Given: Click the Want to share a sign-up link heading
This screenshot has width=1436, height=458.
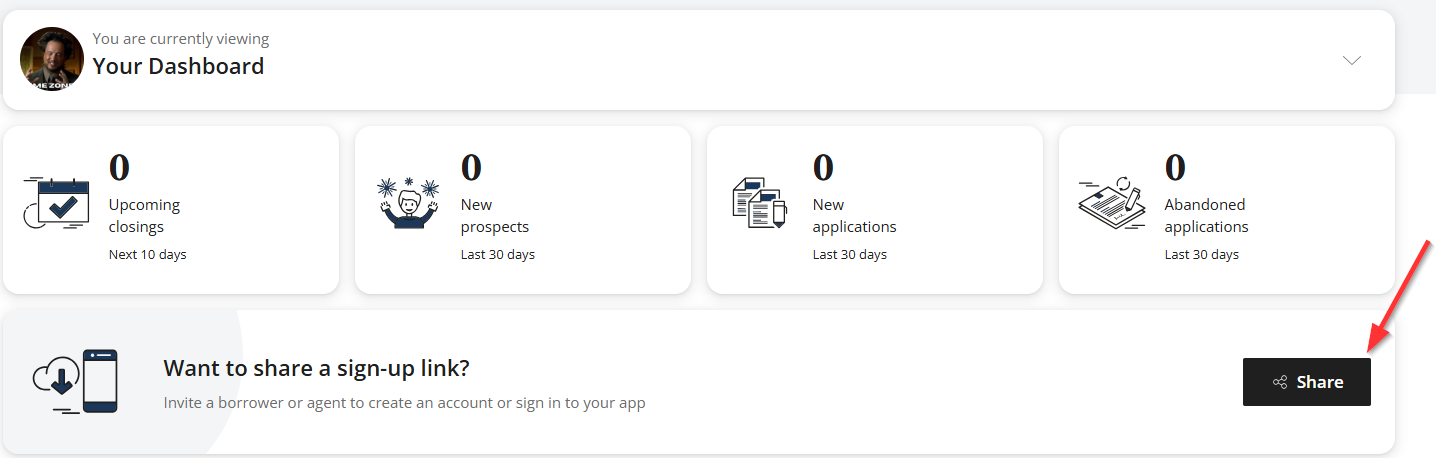Looking at the screenshot, I should 316,368.
